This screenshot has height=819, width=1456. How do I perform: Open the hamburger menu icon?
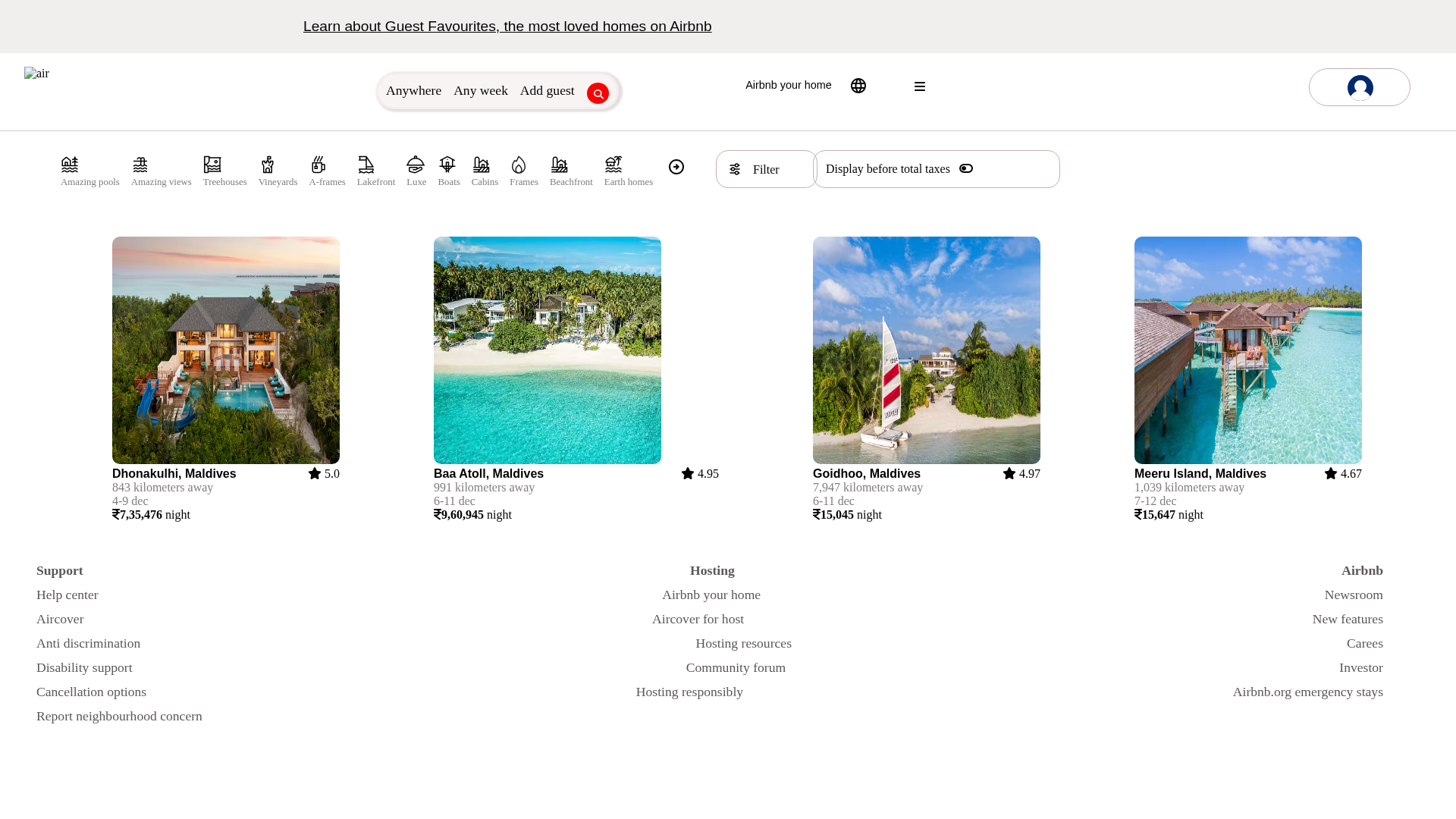(x=920, y=86)
